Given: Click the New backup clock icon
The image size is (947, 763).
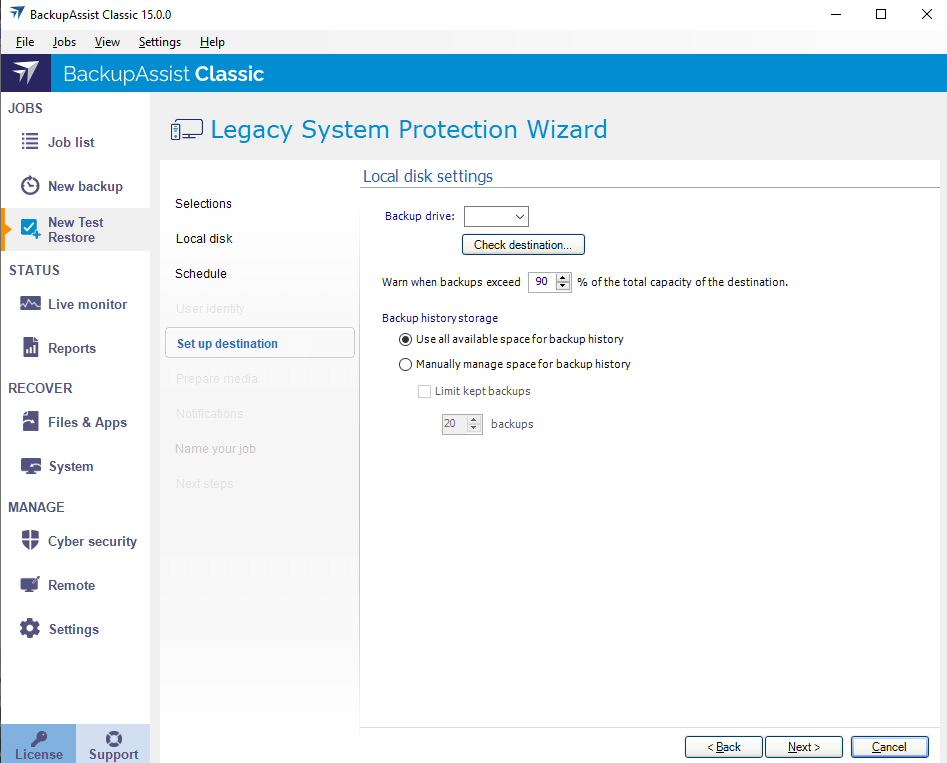Looking at the screenshot, I should click(30, 186).
